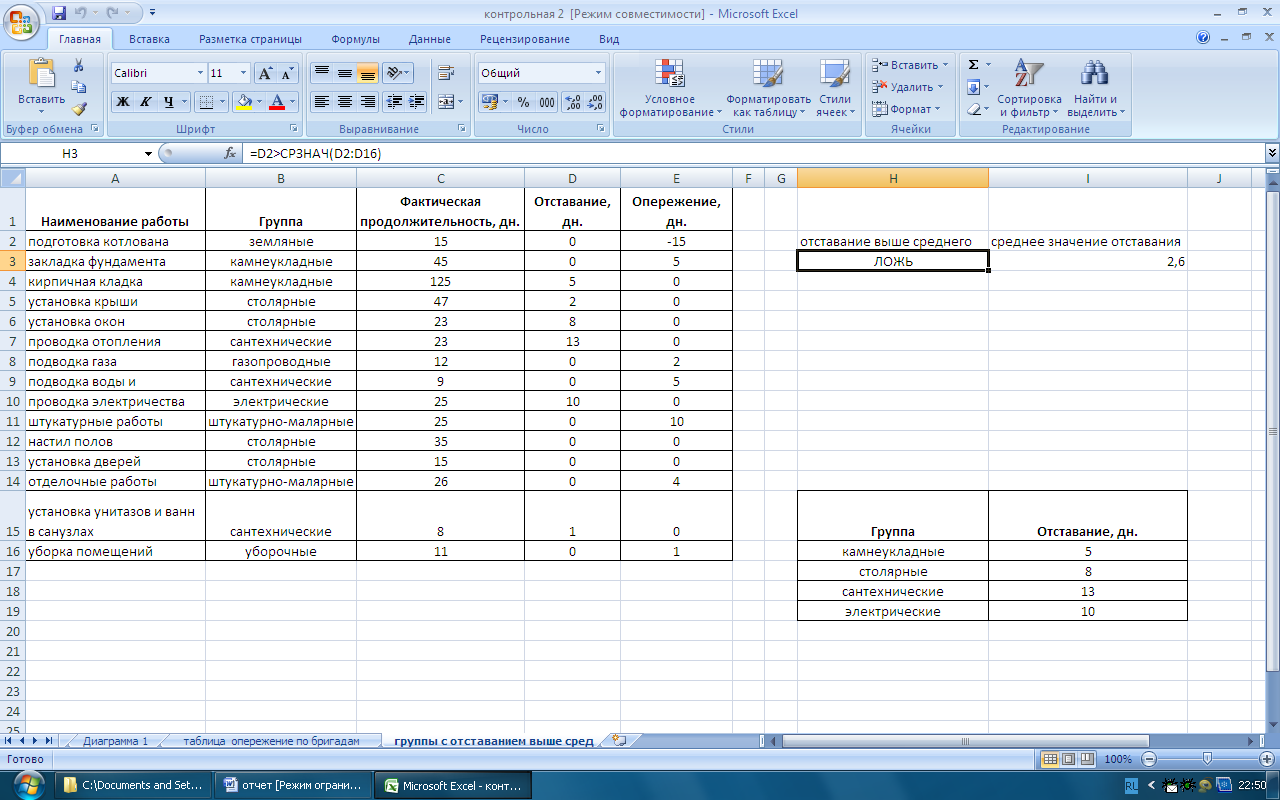The height and width of the screenshot is (800, 1280).
Task: Click the Merge and Center icon
Action: point(444,102)
